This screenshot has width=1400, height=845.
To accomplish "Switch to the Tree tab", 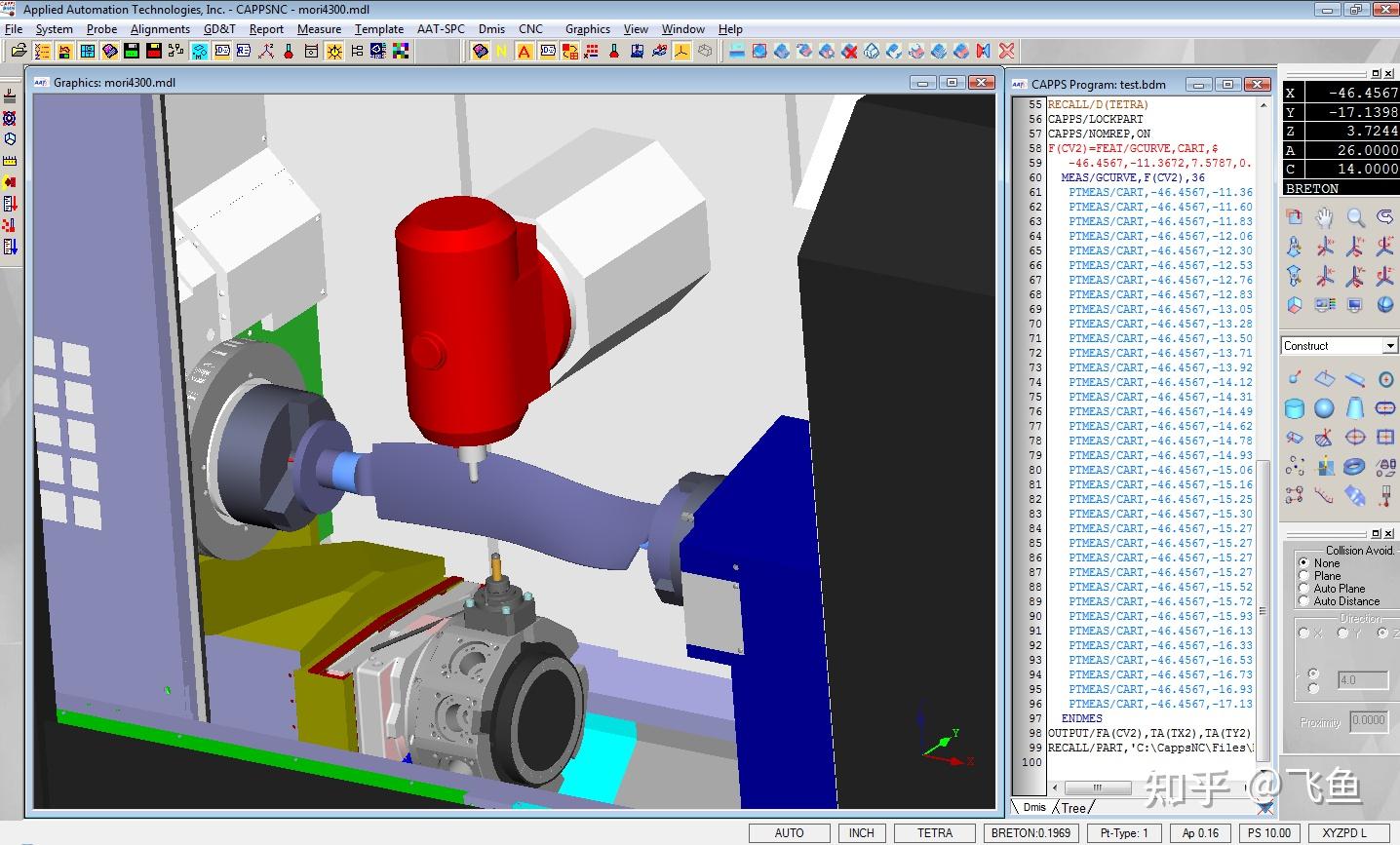I will pyautogui.click(x=1073, y=807).
